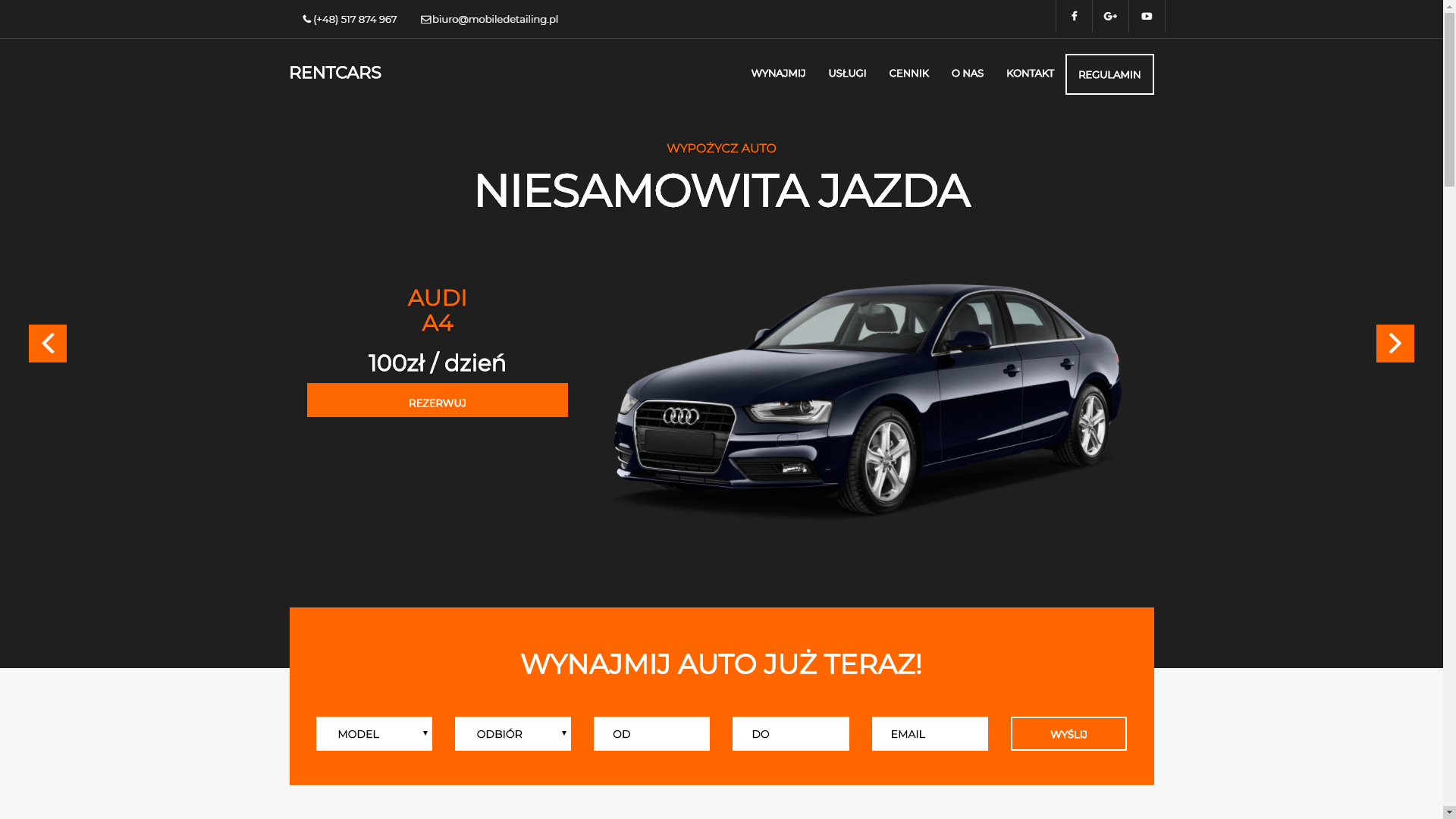Click the RENTCARS logo
This screenshot has width=1456, height=819.
point(335,73)
